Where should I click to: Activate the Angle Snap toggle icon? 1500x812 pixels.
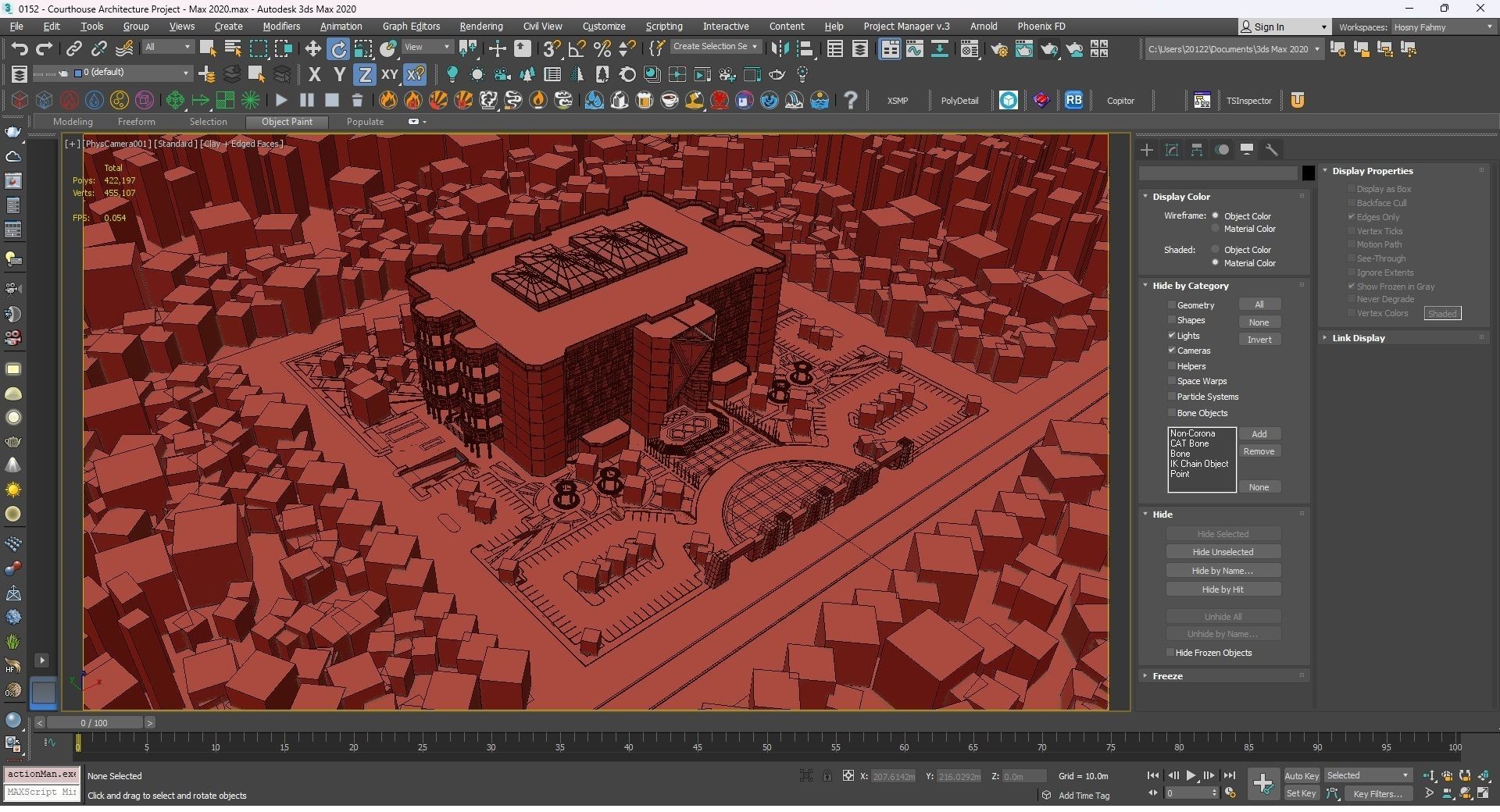(x=577, y=48)
